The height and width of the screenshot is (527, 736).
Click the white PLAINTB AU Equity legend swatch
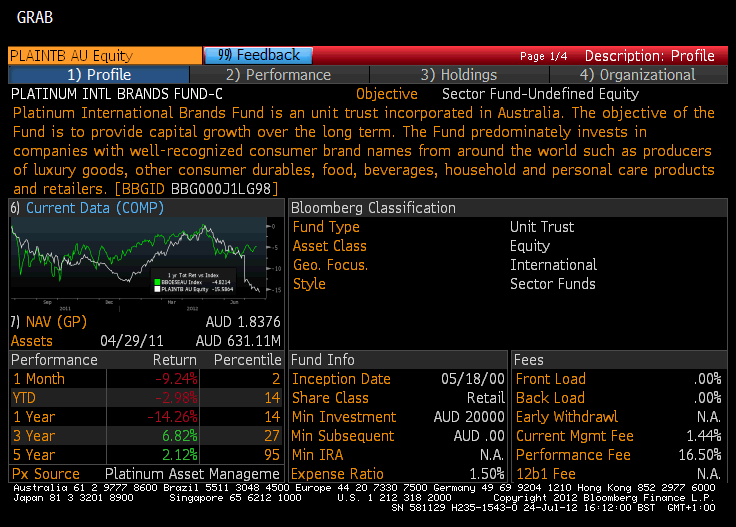(x=157, y=289)
